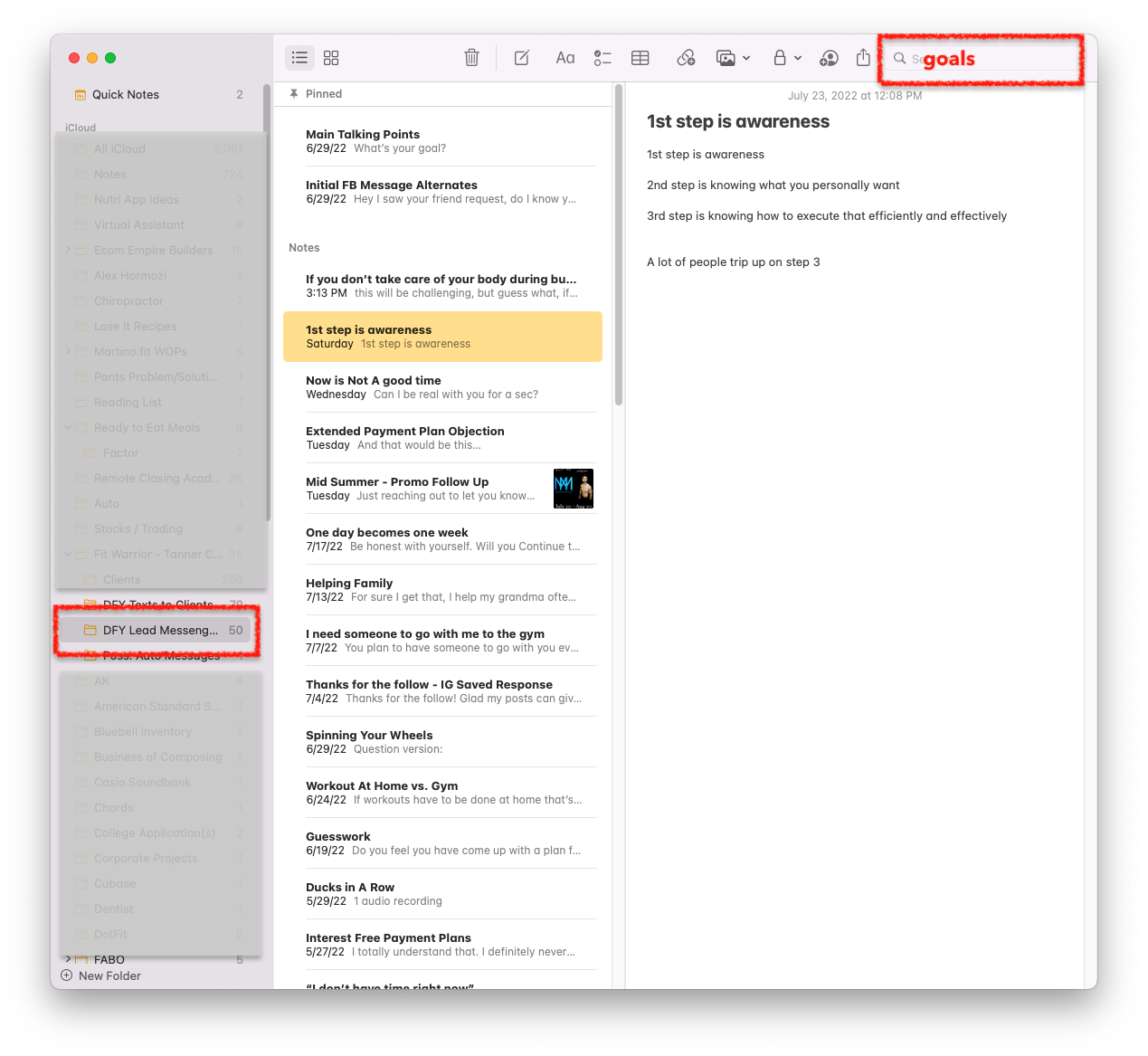The image size is (1148, 1056).
Task: Click the iCloud section label
Action: [x=80, y=128]
